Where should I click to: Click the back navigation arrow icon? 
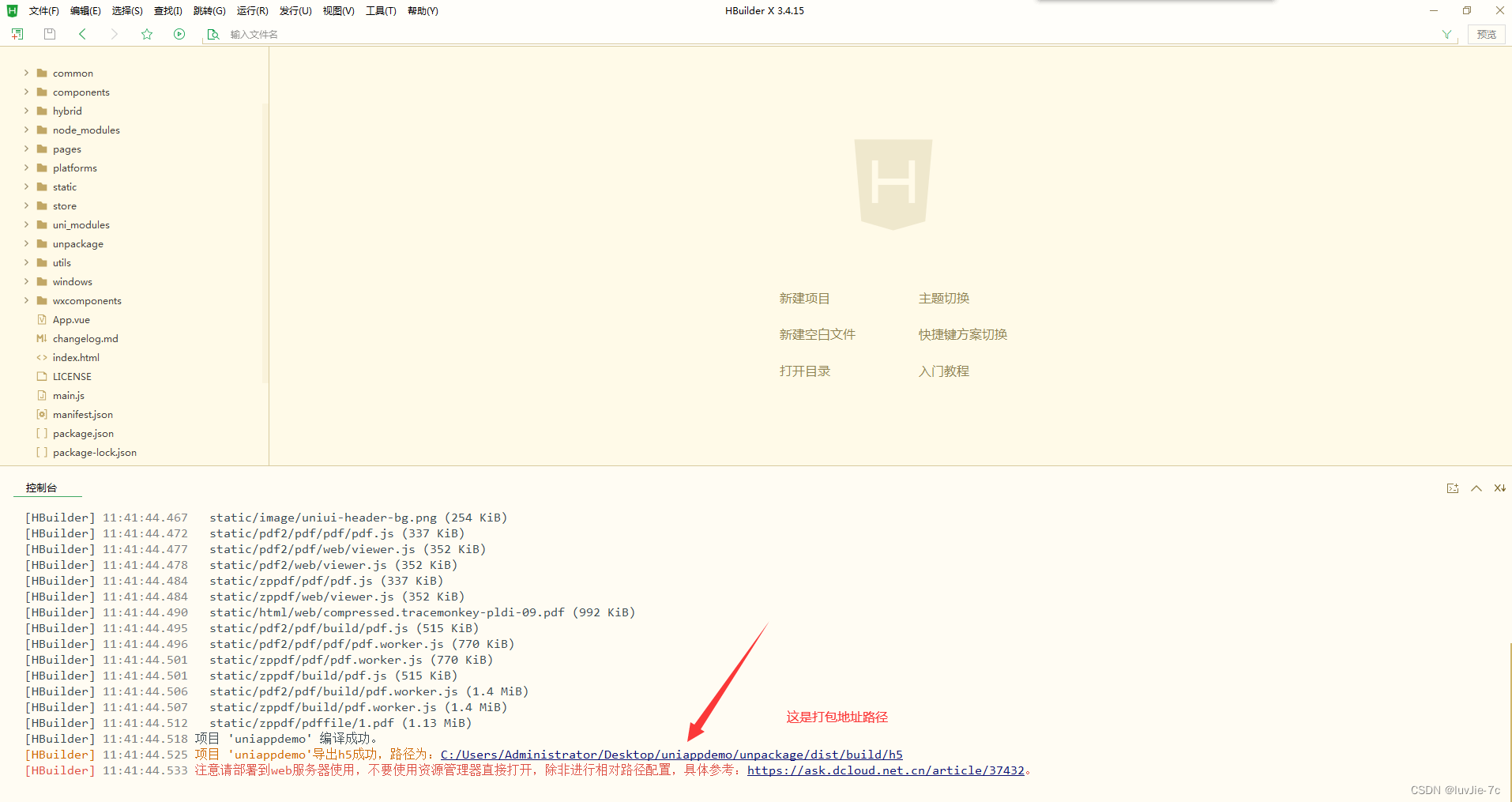tap(82, 34)
